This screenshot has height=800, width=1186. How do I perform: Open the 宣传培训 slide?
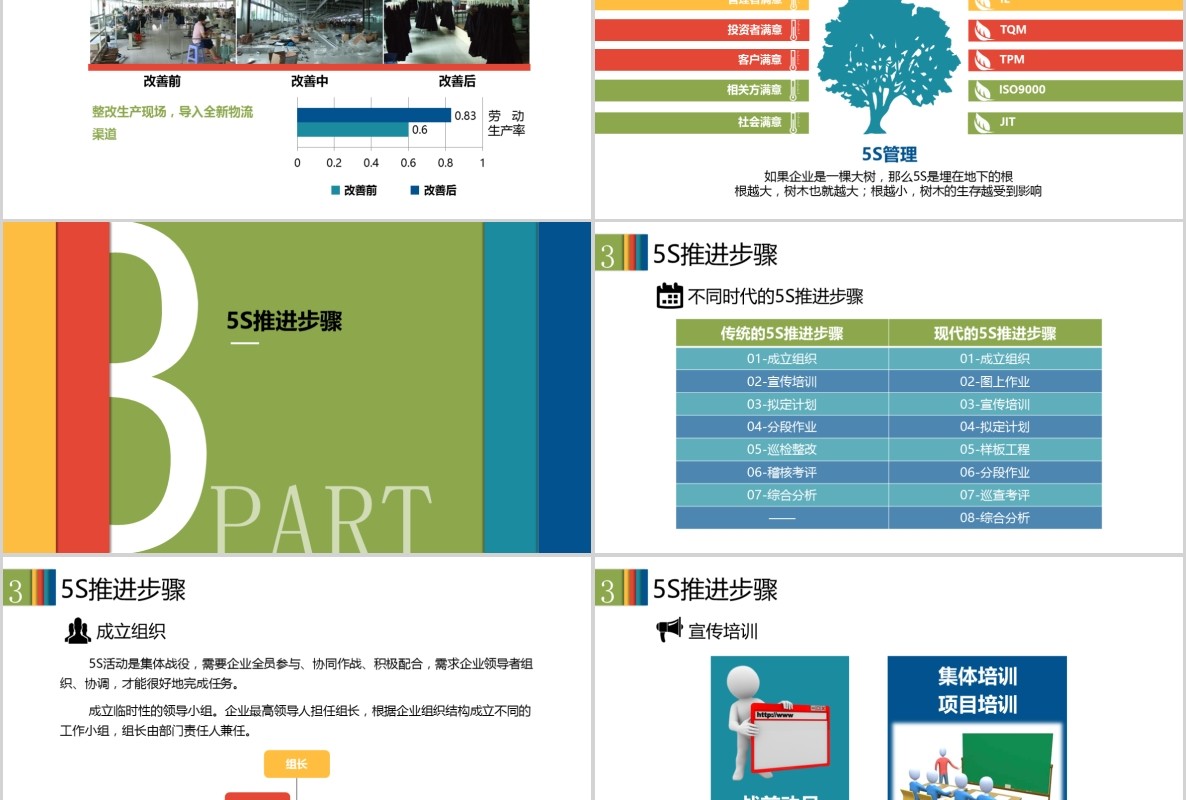coord(889,678)
